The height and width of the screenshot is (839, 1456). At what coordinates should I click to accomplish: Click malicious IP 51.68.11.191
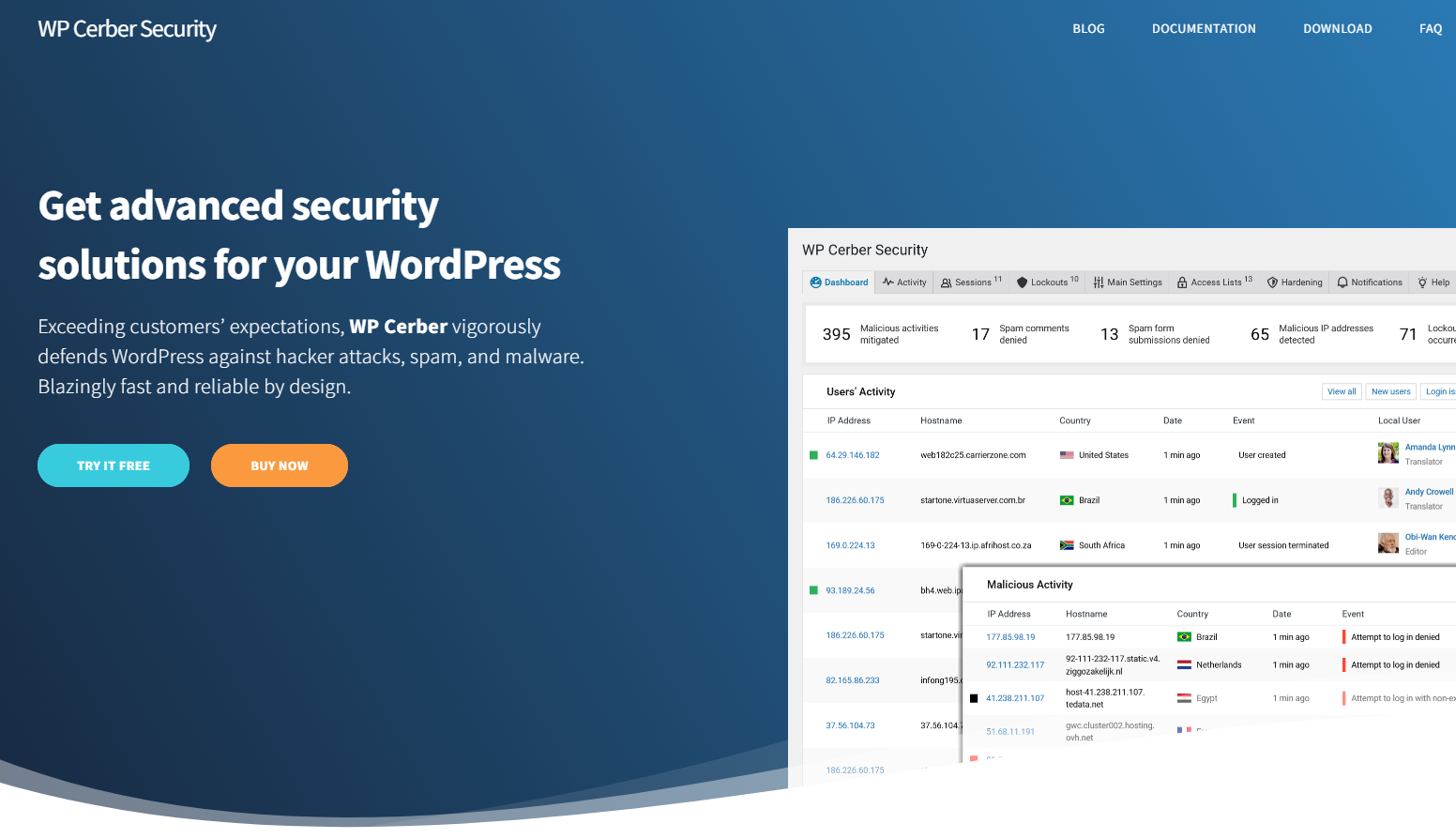[1010, 732]
